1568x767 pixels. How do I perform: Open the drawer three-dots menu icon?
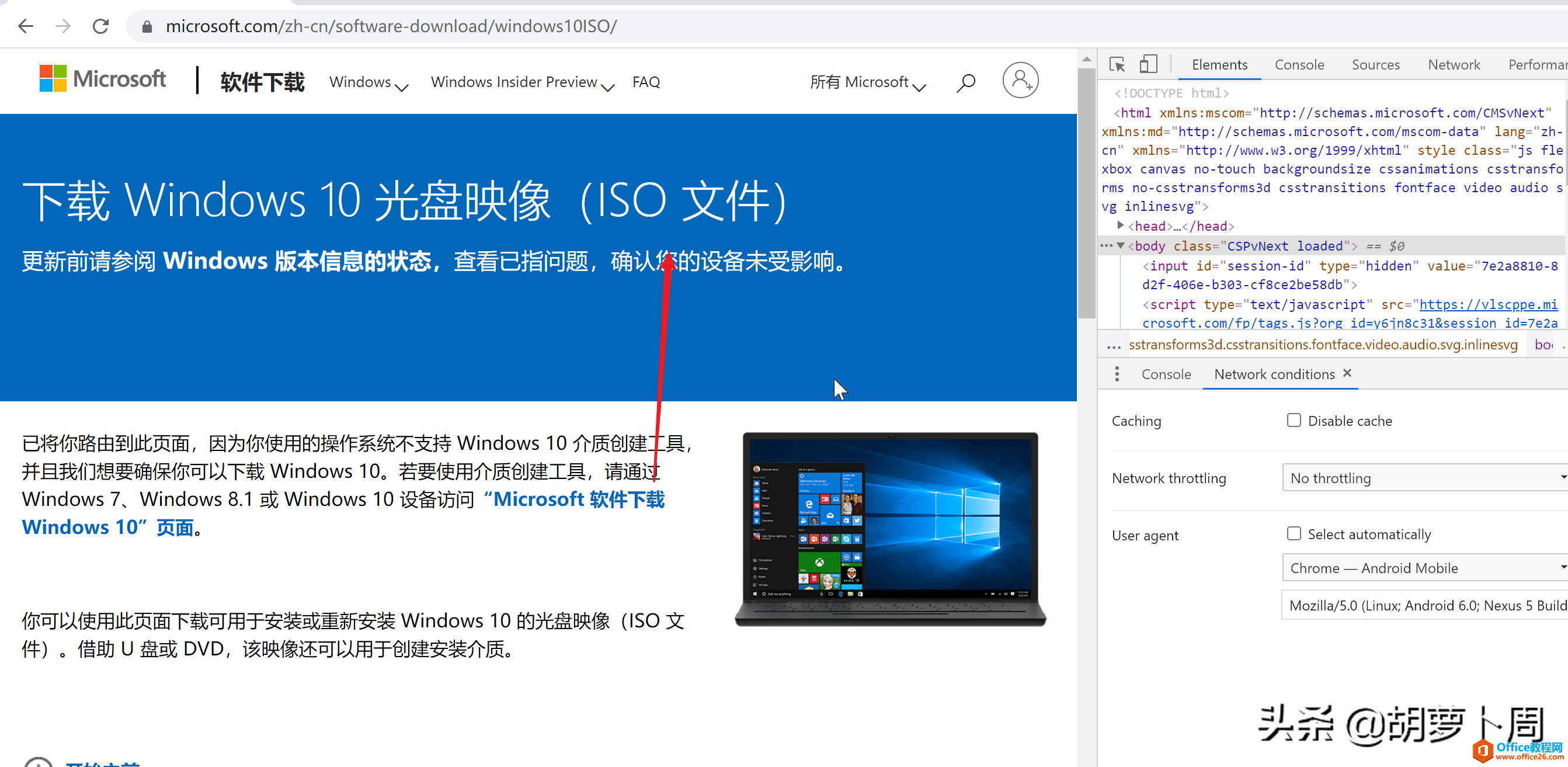coord(1117,374)
